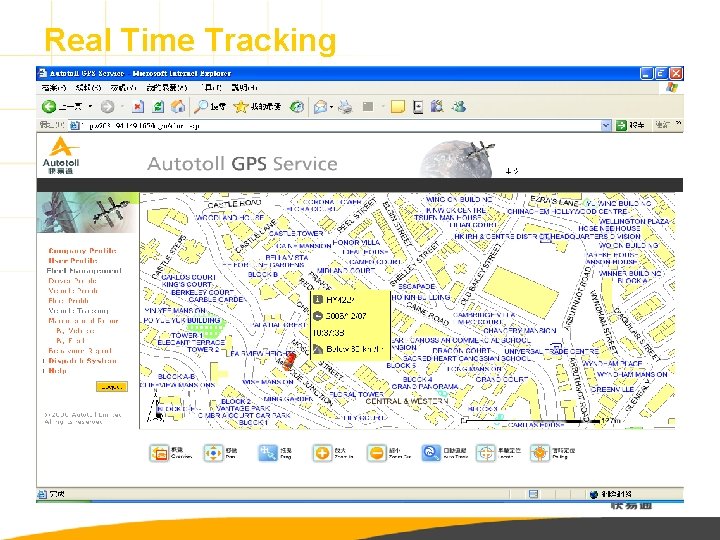Click the red vehicle marker on map
720x540 pixels.
coord(289,361)
